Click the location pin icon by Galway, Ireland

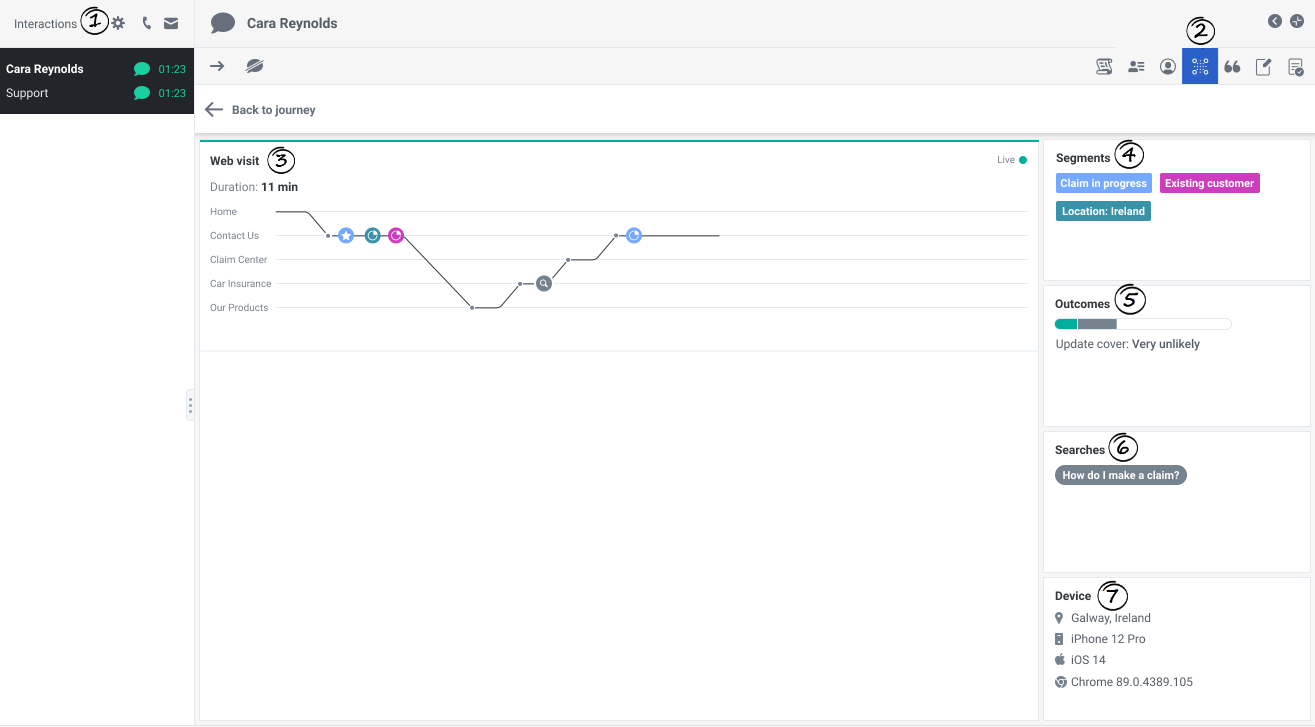pos(1060,618)
